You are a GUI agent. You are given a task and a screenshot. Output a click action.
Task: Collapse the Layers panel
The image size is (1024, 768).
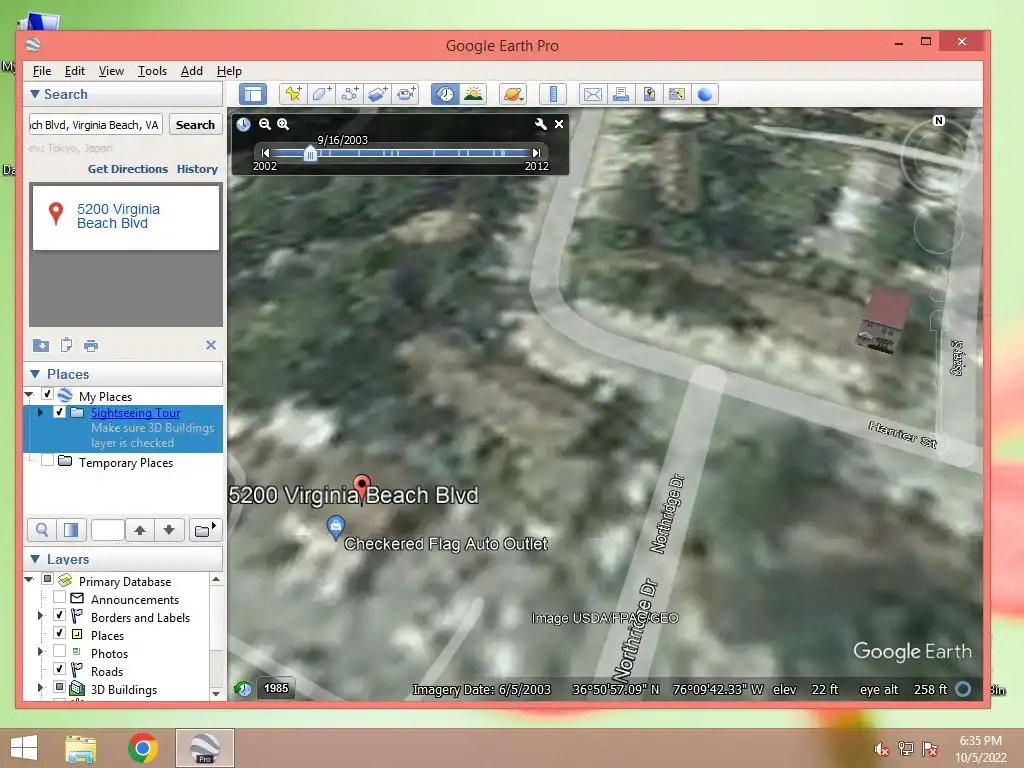(35, 559)
